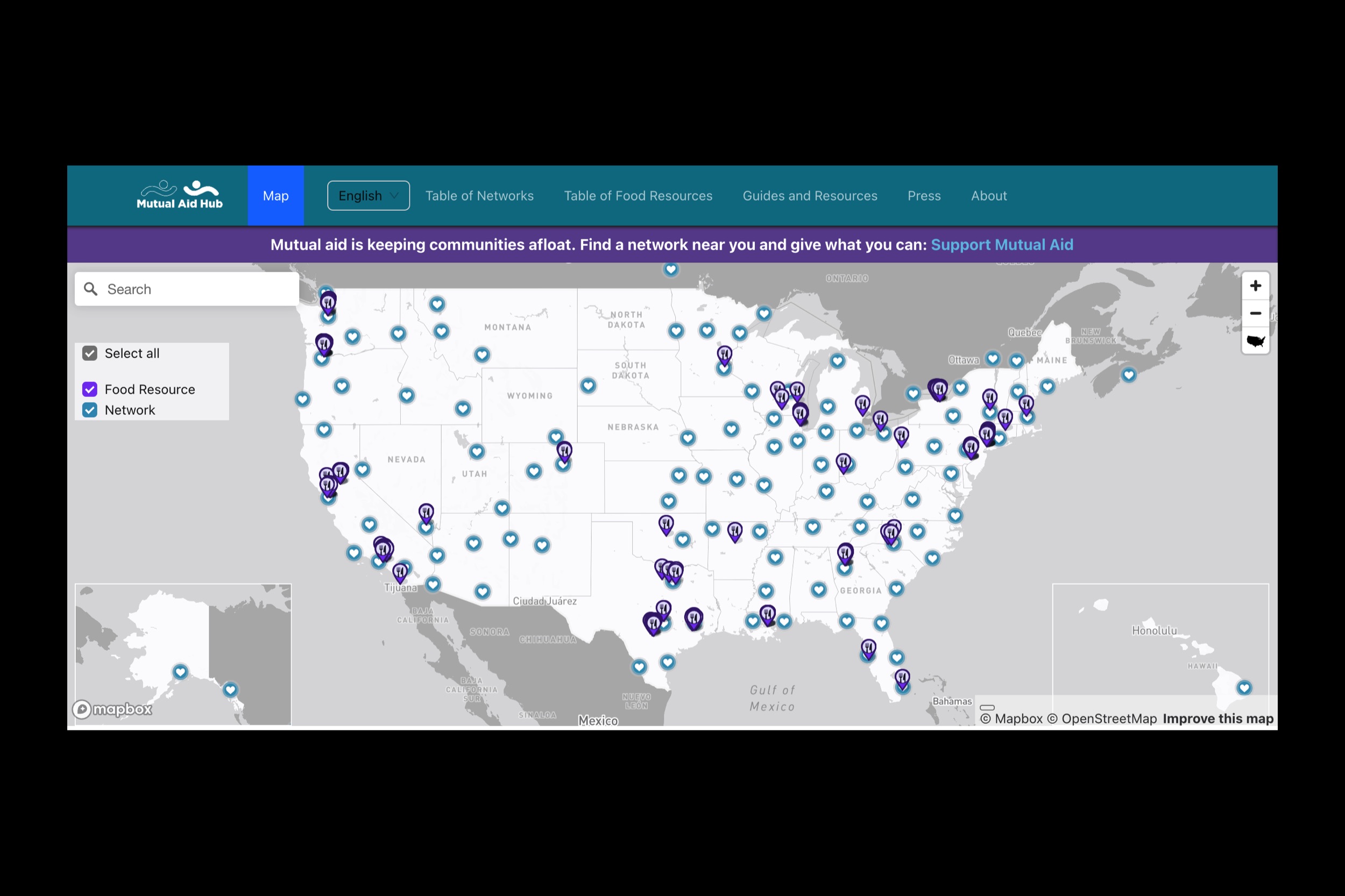This screenshot has width=1345, height=896.
Task: Open the English language dropdown
Action: [368, 195]
